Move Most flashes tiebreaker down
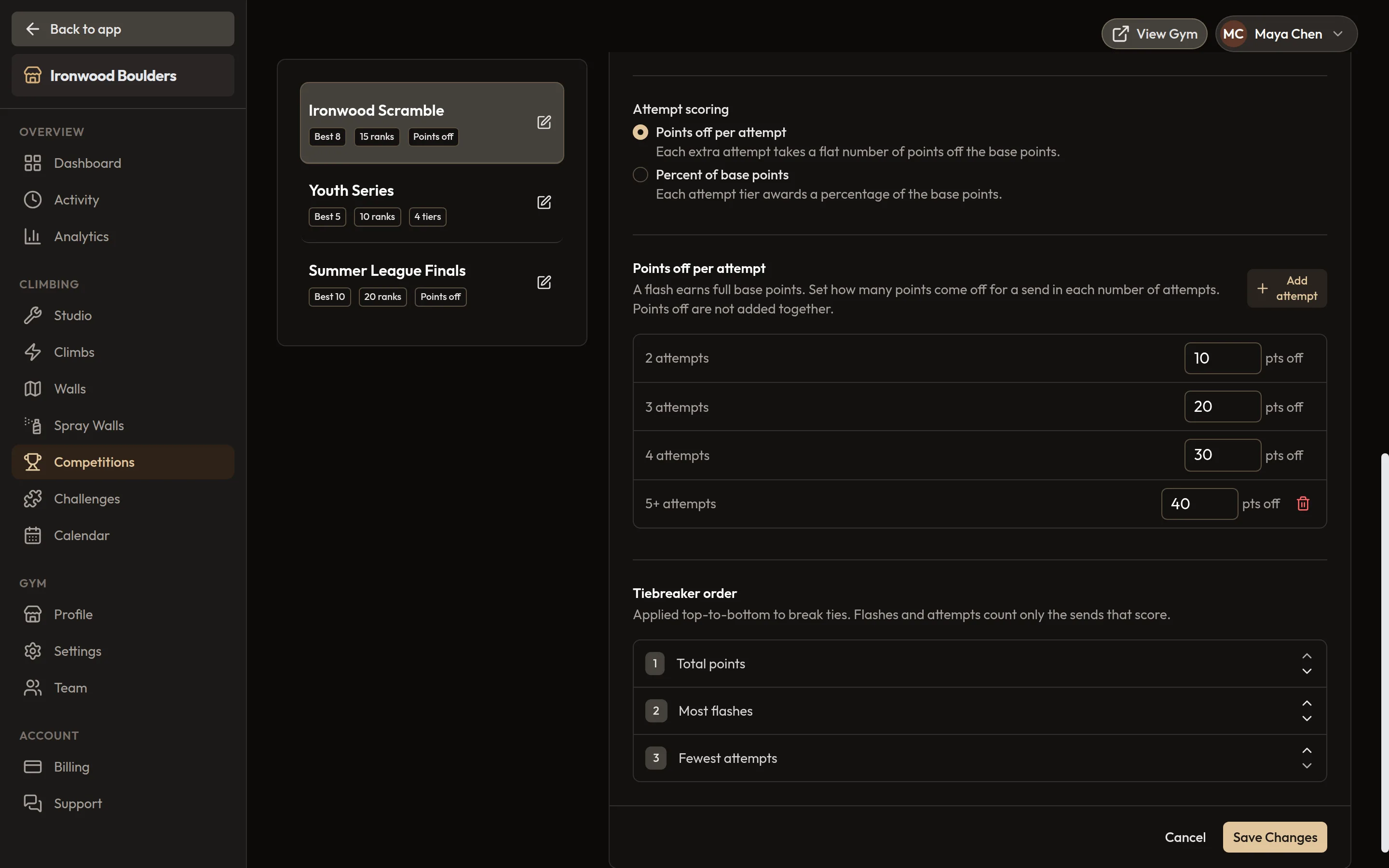 pyautogui.click(x=1307, y=719)
